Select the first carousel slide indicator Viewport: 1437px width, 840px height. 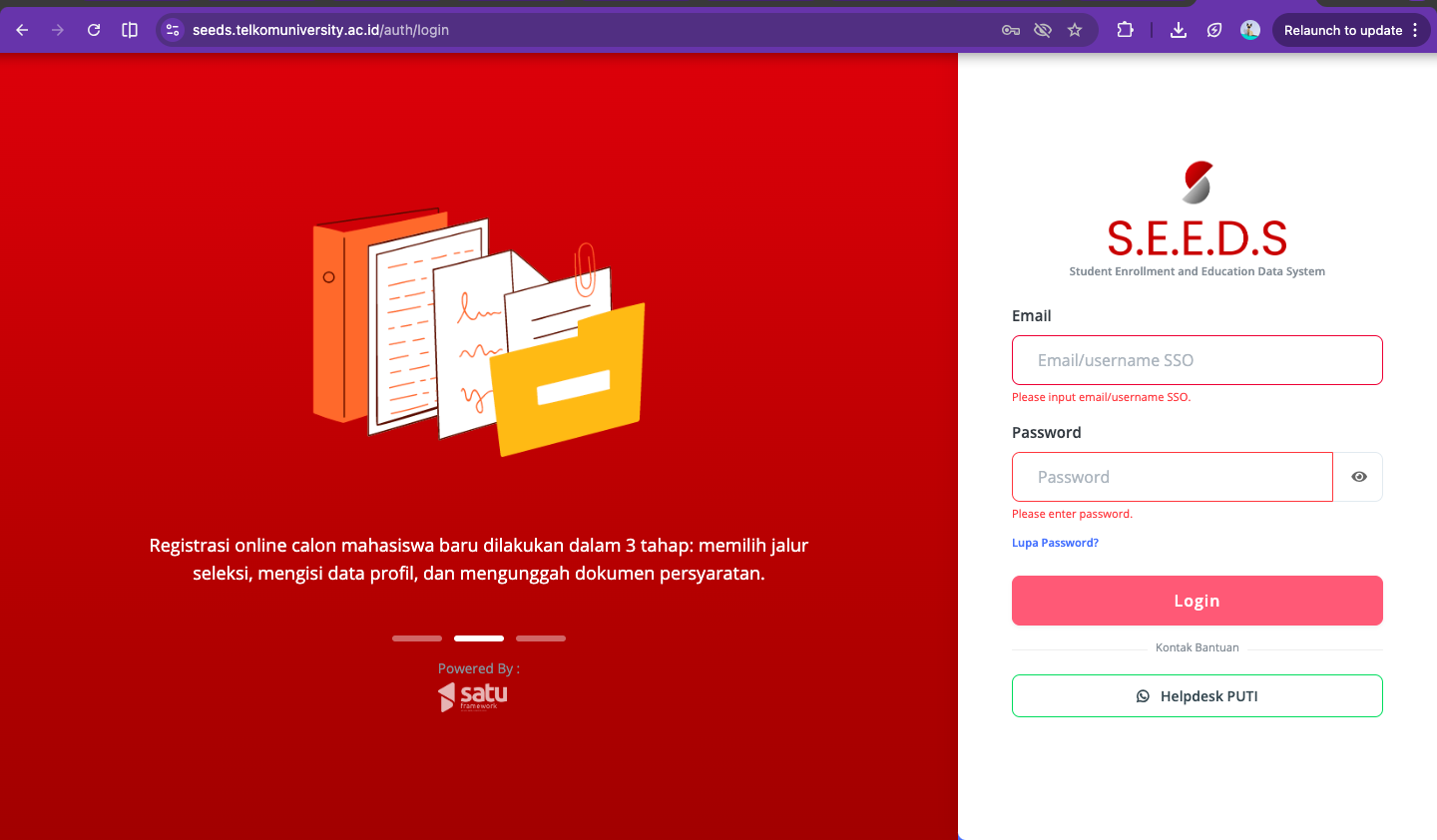417,638
